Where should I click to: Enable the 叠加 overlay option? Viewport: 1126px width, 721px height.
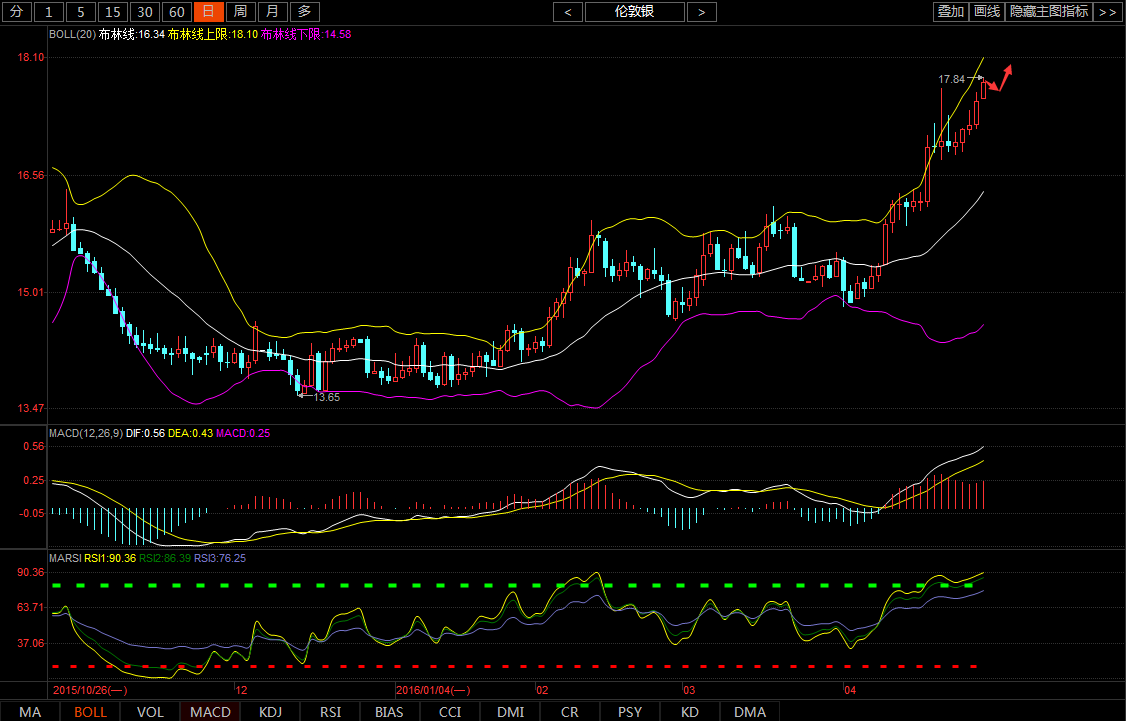coord(950,12)
